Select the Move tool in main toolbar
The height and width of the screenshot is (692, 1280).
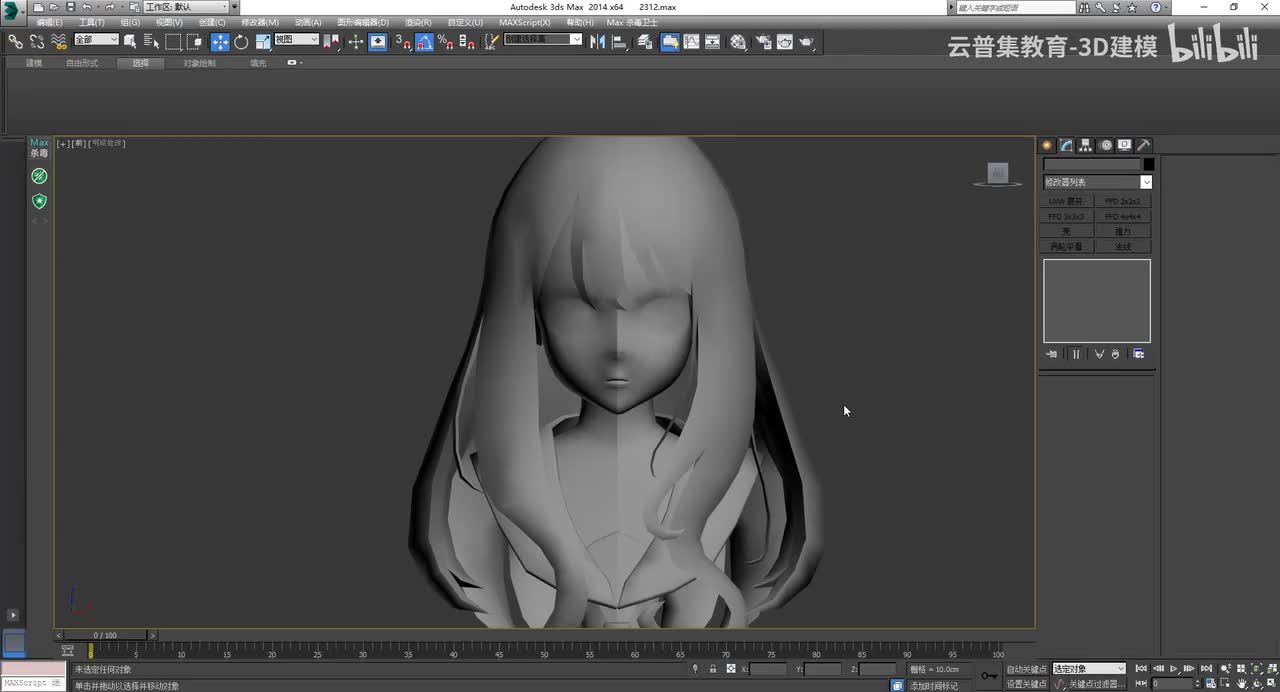point(220,42)
